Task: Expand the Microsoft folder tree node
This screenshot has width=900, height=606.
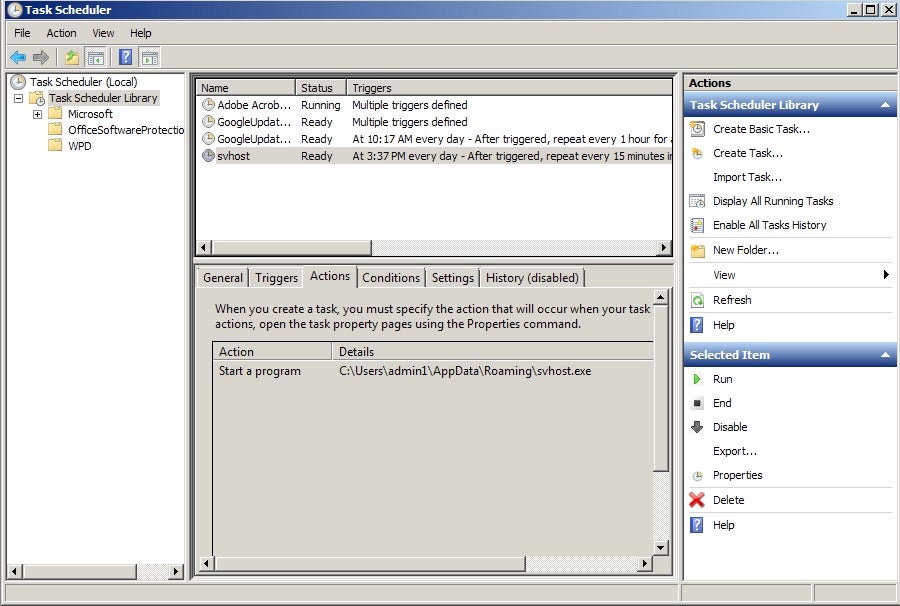Action: (x=37, y=114)
